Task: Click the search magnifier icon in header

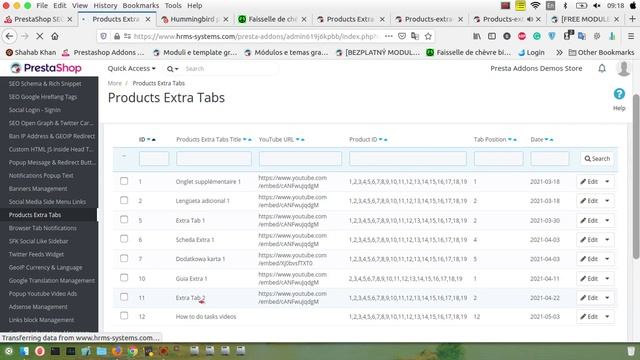Action: pyautogui.click(x=170, y=69)
